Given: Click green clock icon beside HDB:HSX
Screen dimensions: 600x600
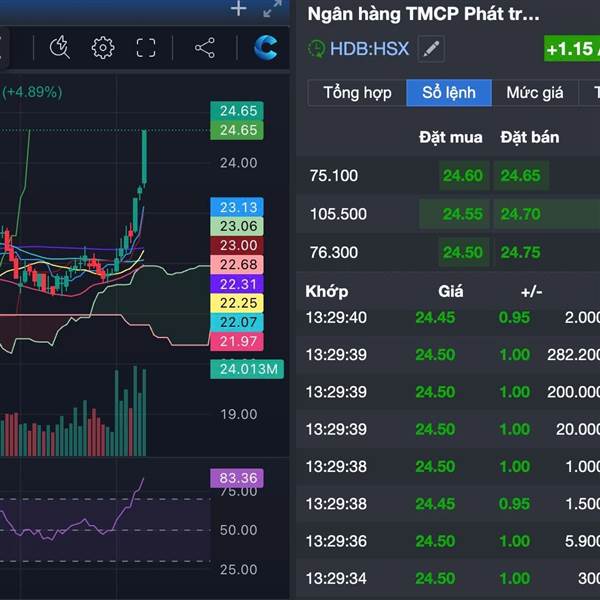Looking at the screenshot, I should [316, 49].
